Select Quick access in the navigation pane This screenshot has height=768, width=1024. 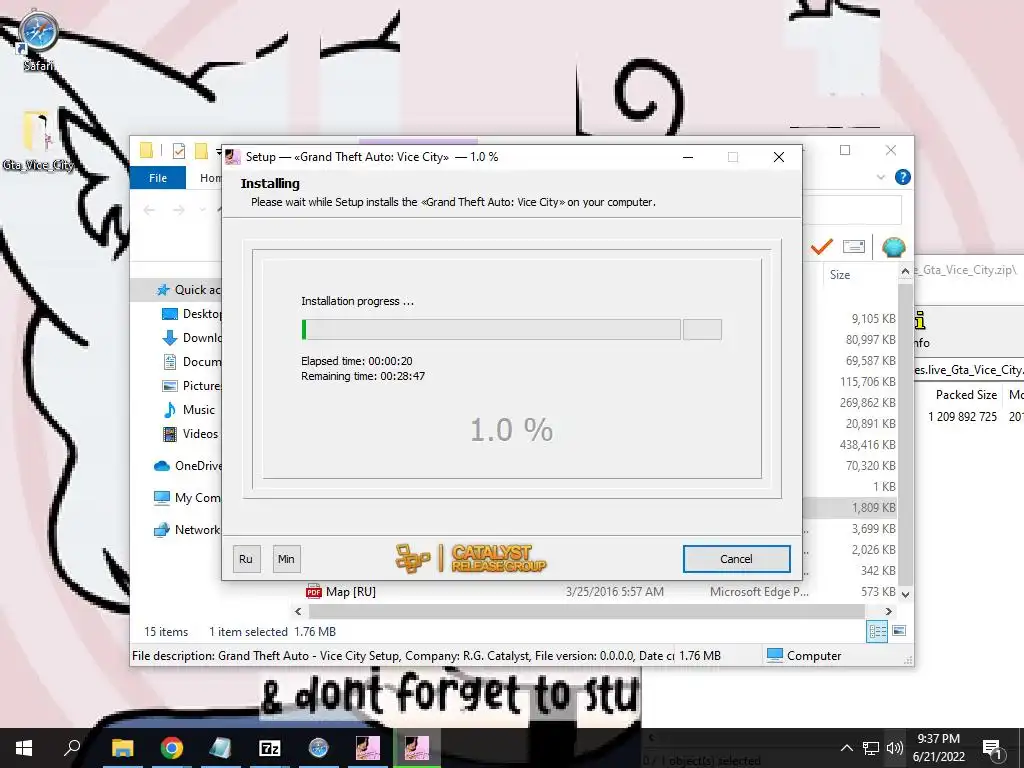click(189, 290)
